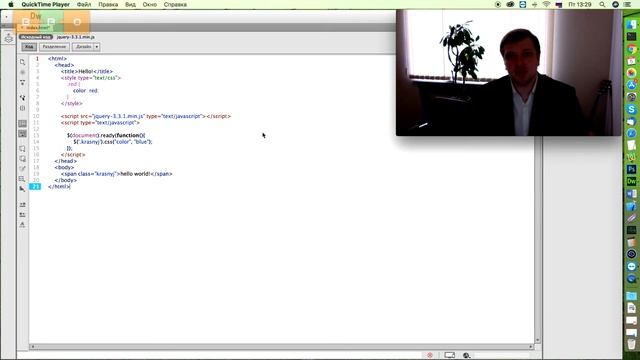This screenshot has width=640, height=360.
Task: Click the Apply Comment speech-bubble icon
Action: [22, 149]
